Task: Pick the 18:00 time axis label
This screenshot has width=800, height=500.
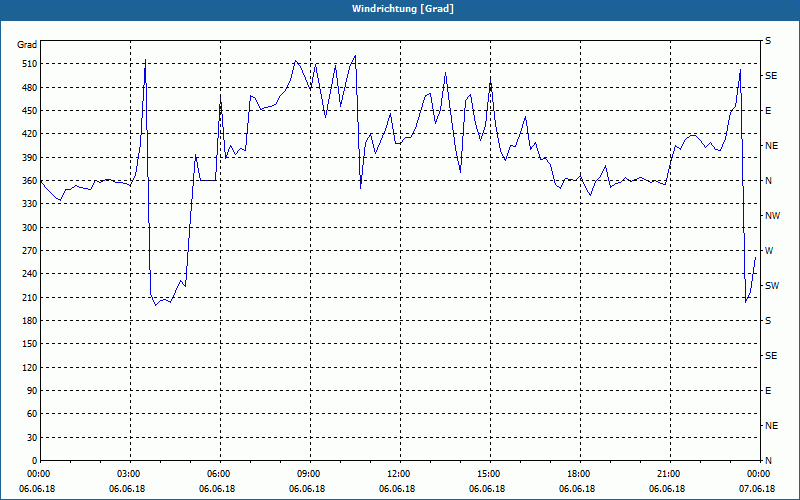Action: (577, 474)
